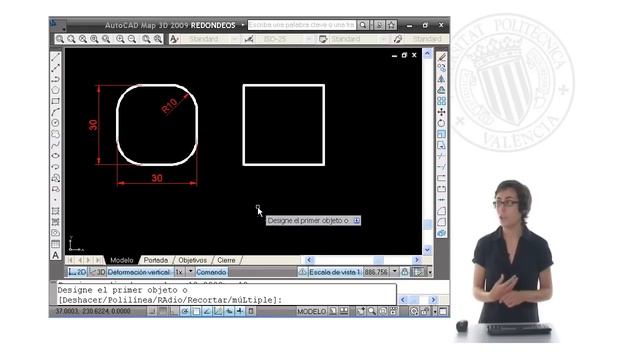The height and width of the screenshot is (360, 640).
Task: Click in the command line prompt area
Action: (x=226, y=295)
